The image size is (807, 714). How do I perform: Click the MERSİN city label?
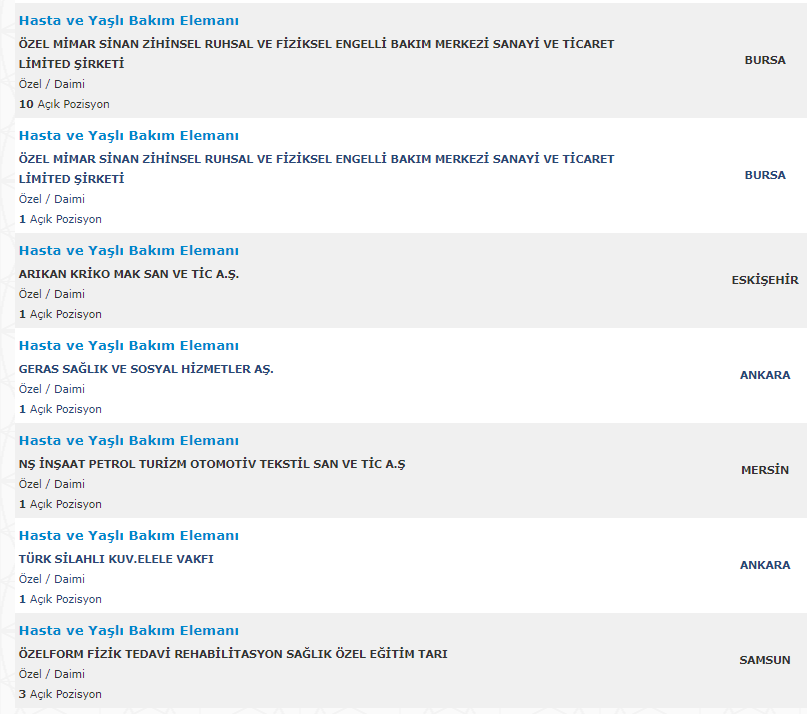765,470
